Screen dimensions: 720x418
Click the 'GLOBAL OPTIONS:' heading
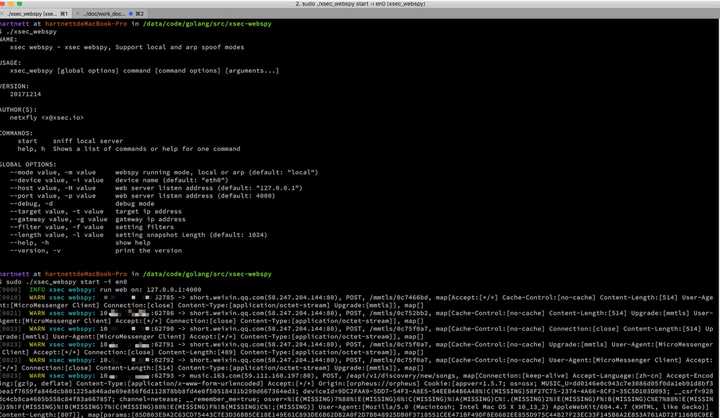click(x=28, y=164)
